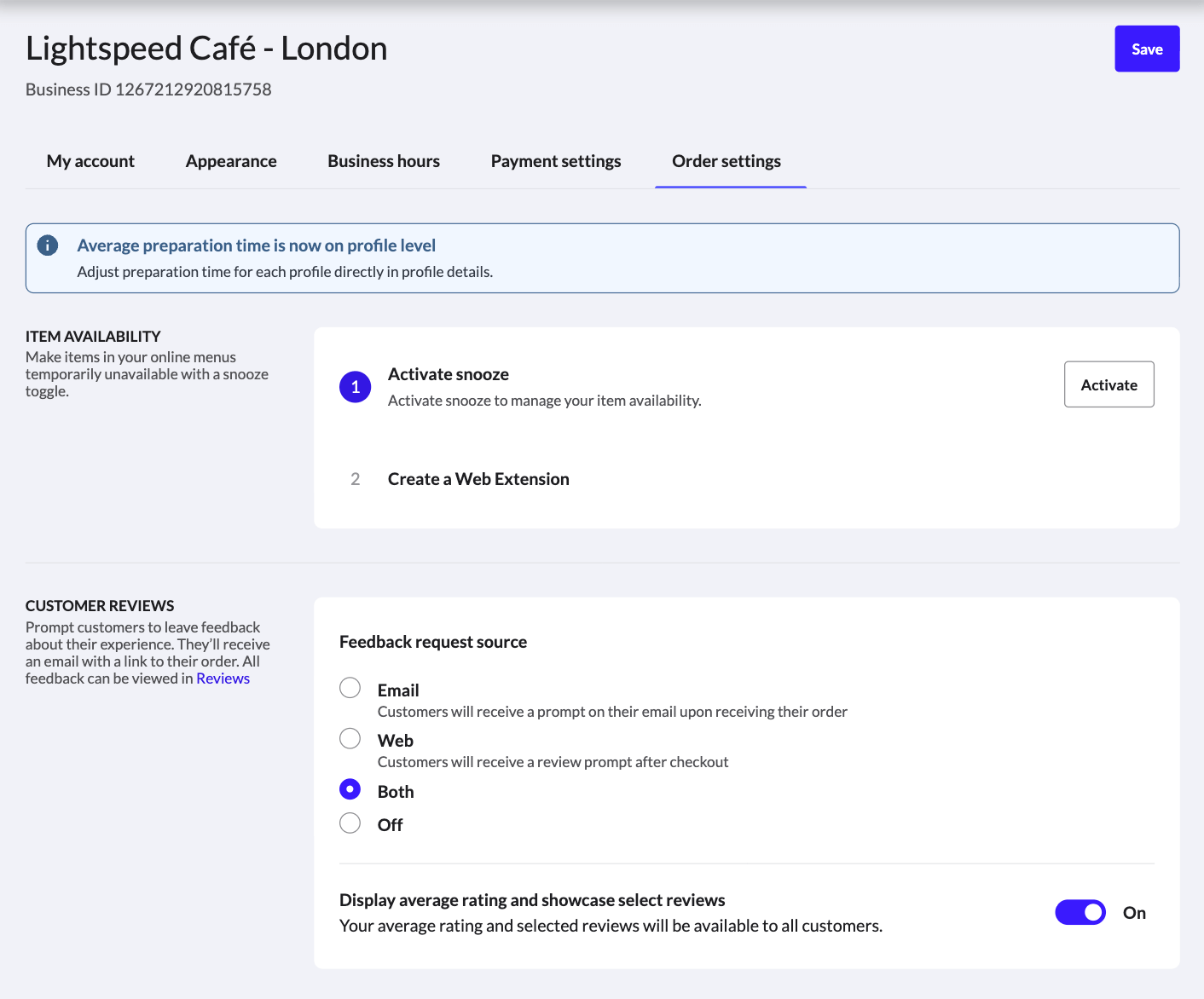Viewport: 1204px width, 999px height.
Task: Choose the Web feedback radio option
Action: click(x=350, y=738)
